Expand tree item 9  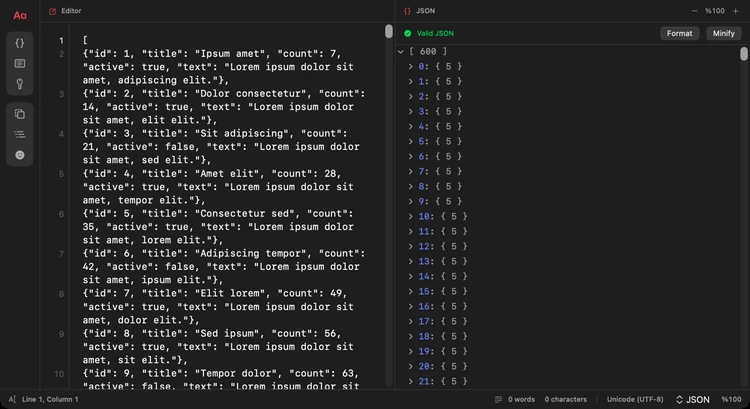pos(410,201)
